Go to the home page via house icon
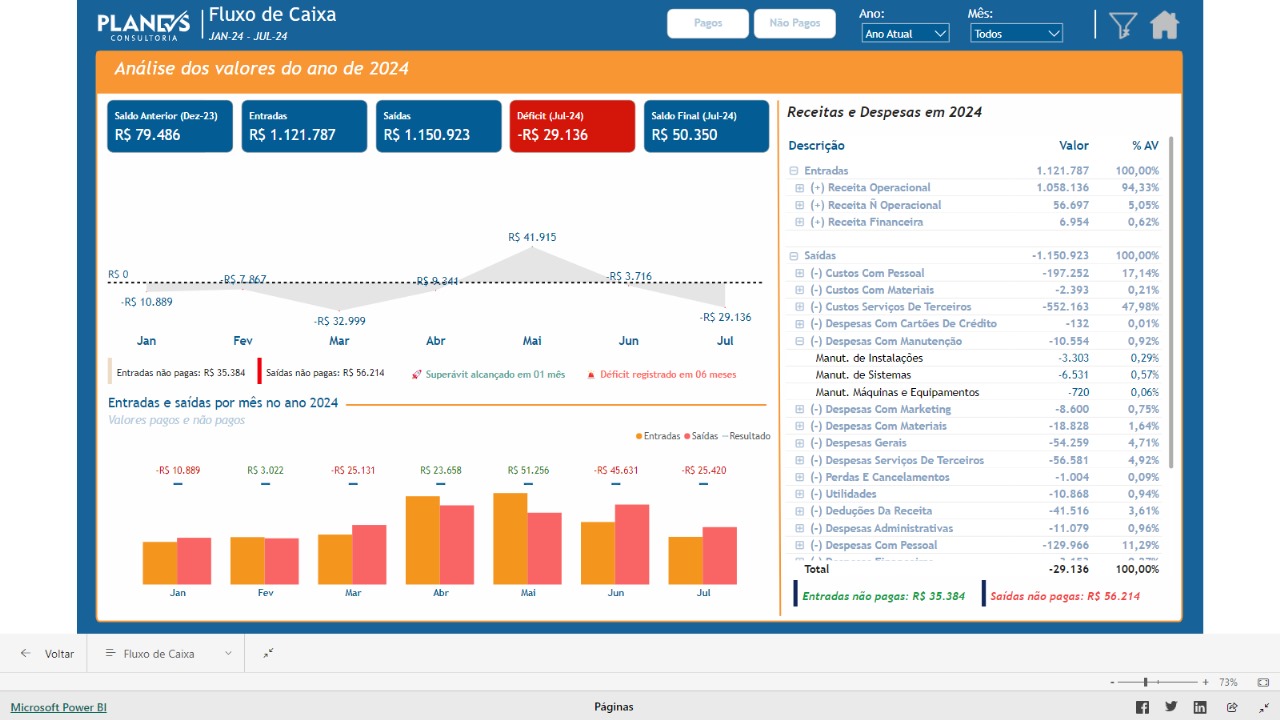 pos(1164,25)
